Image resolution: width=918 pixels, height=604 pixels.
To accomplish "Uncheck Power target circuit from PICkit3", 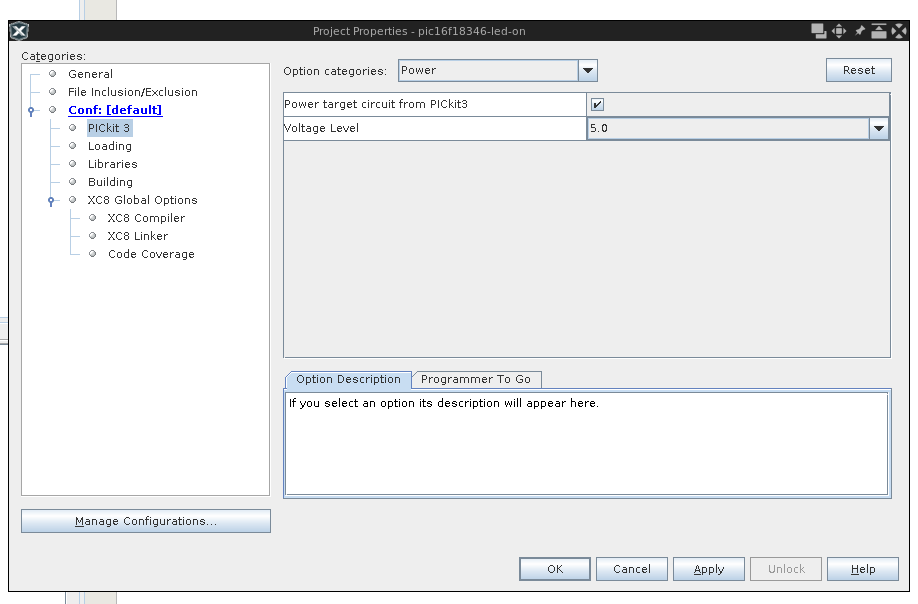I will point(597,104).
